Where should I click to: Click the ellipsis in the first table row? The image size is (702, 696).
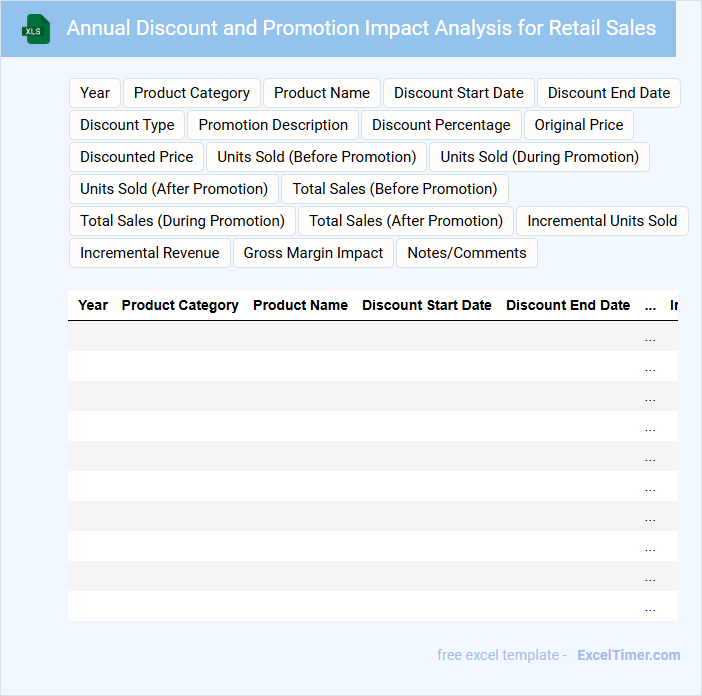(650, 337)
